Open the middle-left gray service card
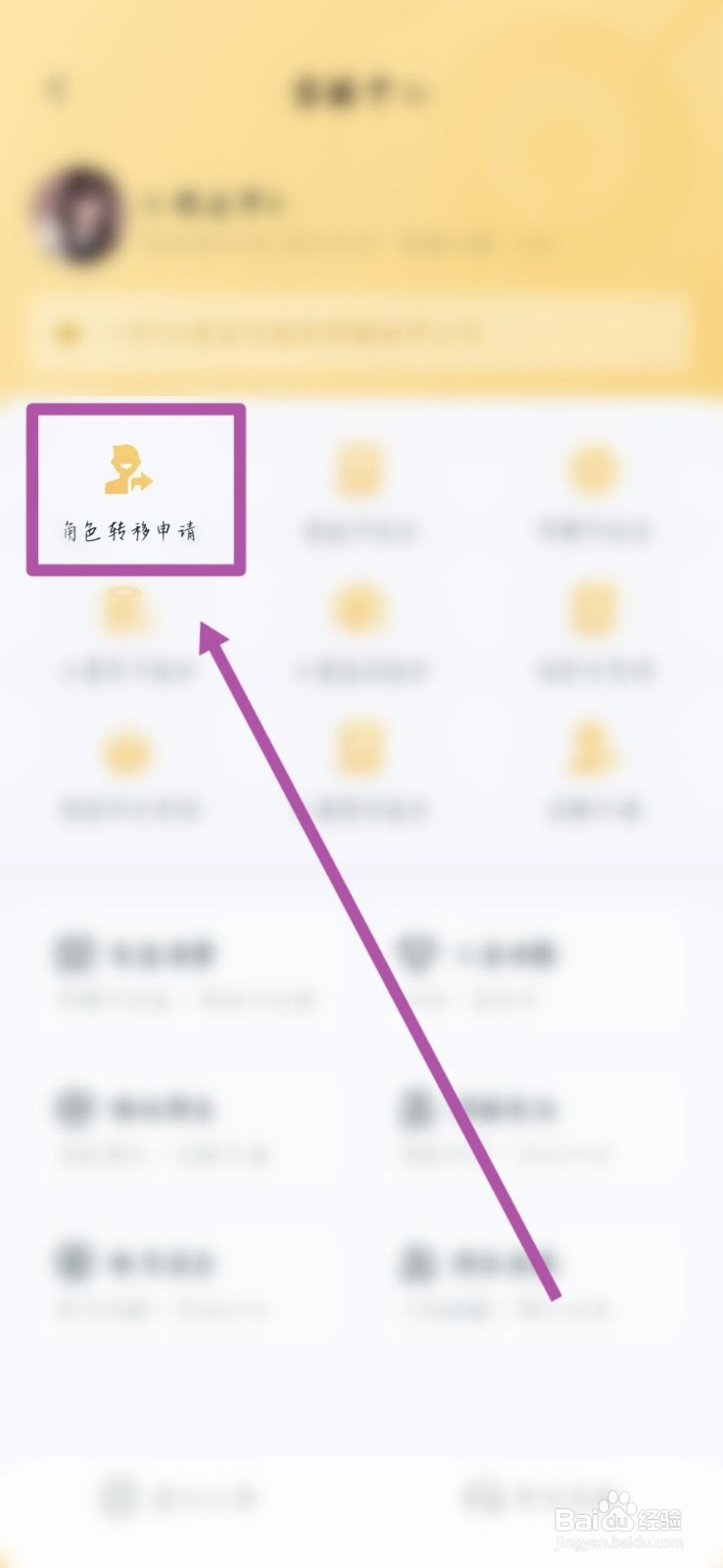This screenshot has width=723, height=1568. (x=186, y=1128)
